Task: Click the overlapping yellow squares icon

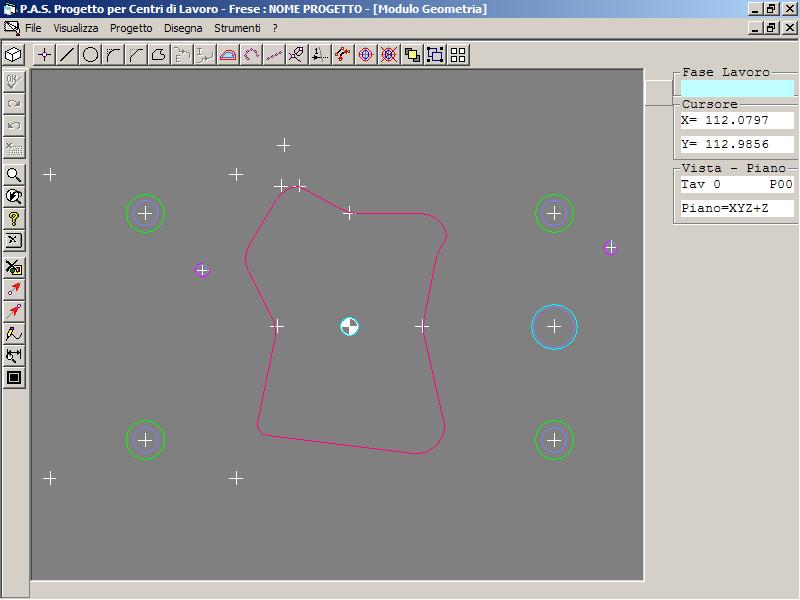Action: [412, 55]
